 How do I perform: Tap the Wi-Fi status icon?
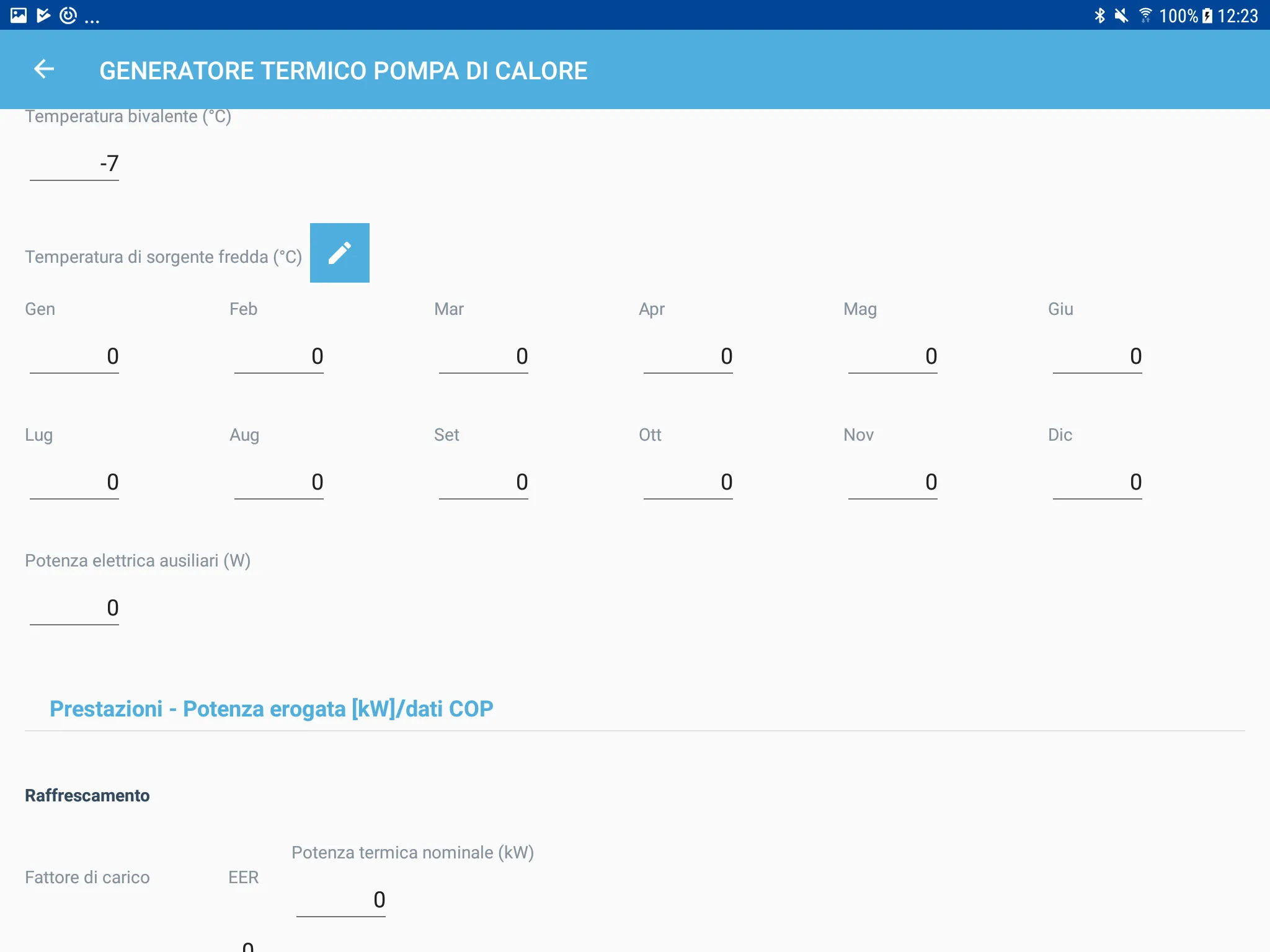click(x=1145, y=15)
